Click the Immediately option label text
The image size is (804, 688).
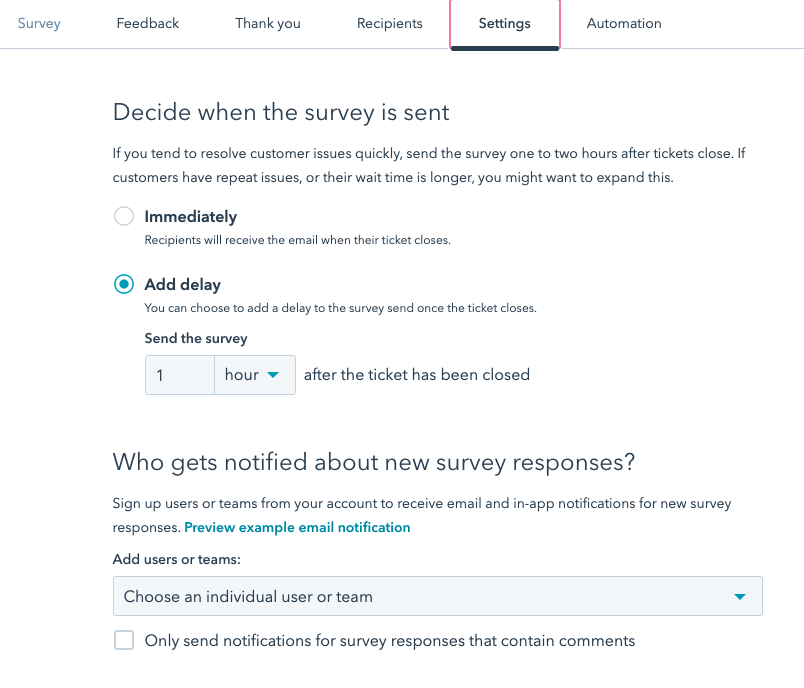click(190, 217)
